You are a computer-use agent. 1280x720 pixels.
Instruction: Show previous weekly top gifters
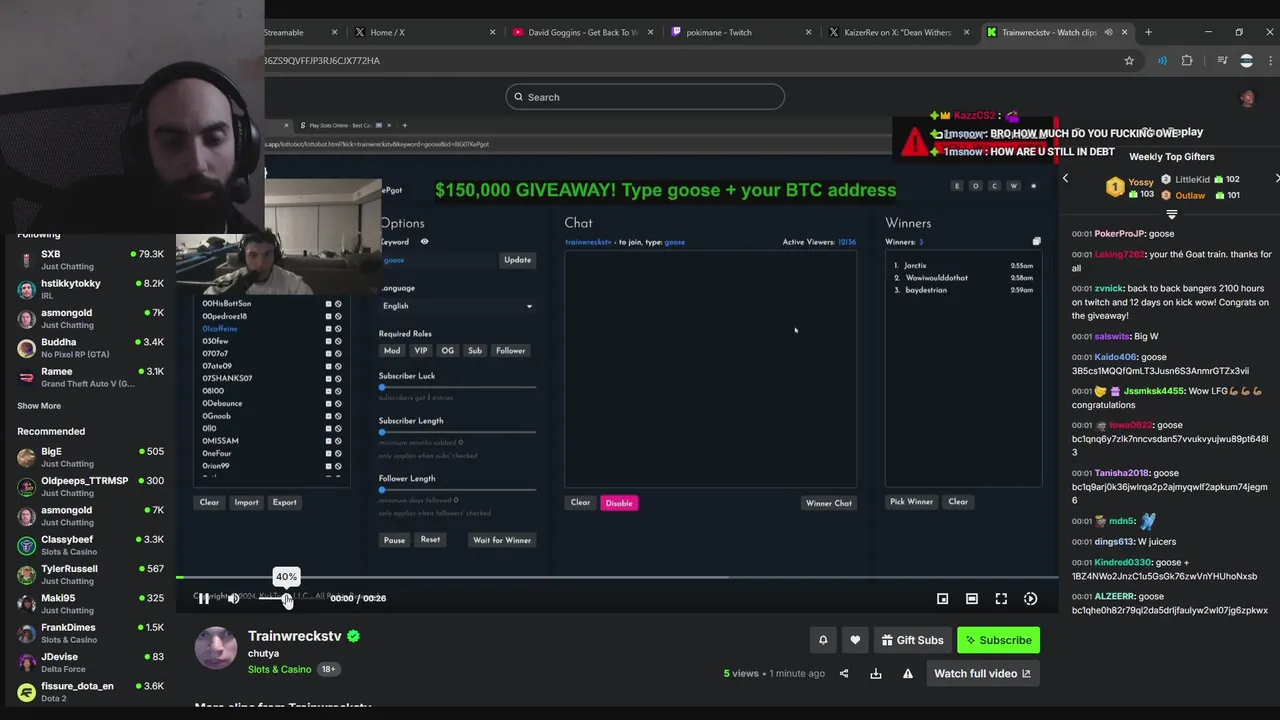pyautogui.click(x=1065, y=178)
